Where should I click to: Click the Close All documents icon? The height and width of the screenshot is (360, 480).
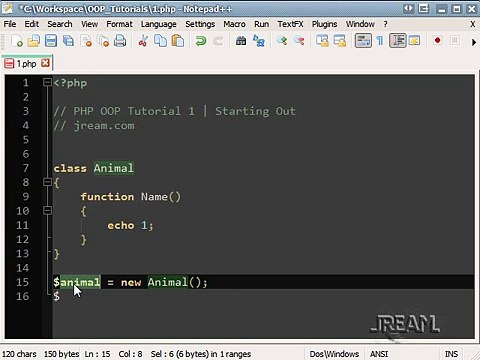click(103, 41)
